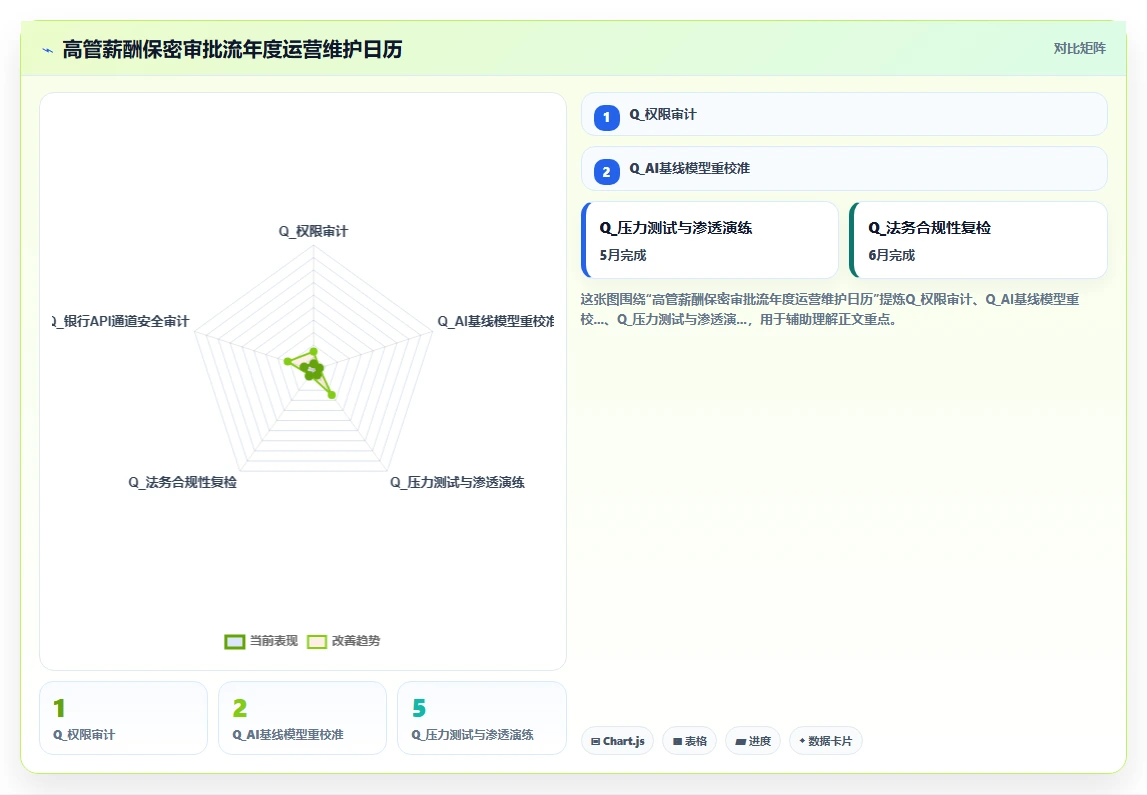Click the dashboard title 高管薪酬保密审批流年度运营维护日历

click(x=233, y=49)
